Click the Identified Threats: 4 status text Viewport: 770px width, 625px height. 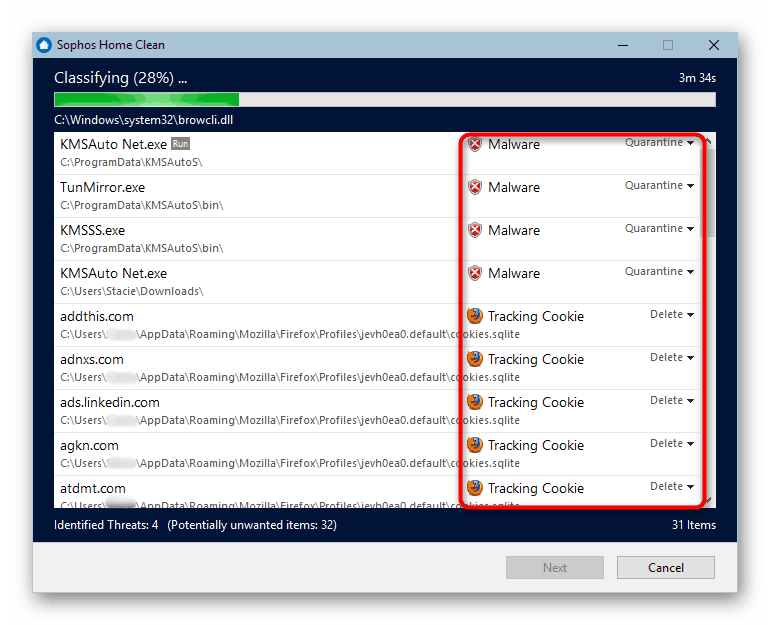point(106,525)
